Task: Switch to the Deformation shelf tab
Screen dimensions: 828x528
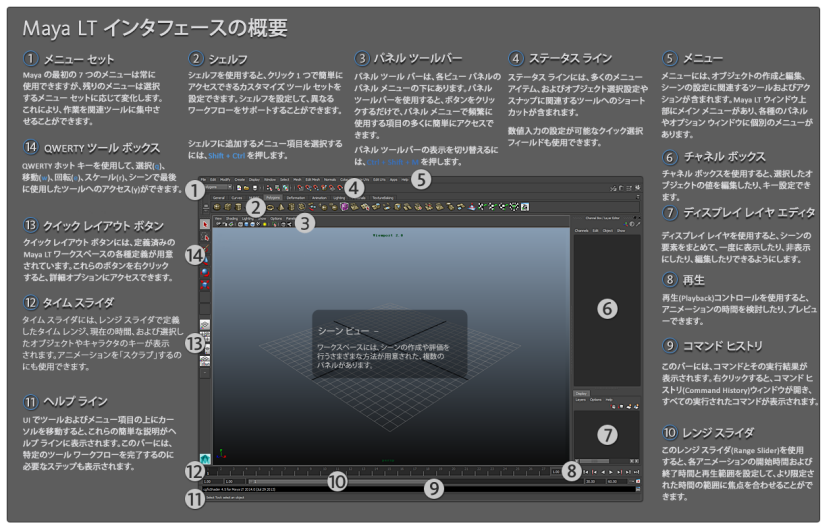Action: pyautogui.click(x=295, y=197)
